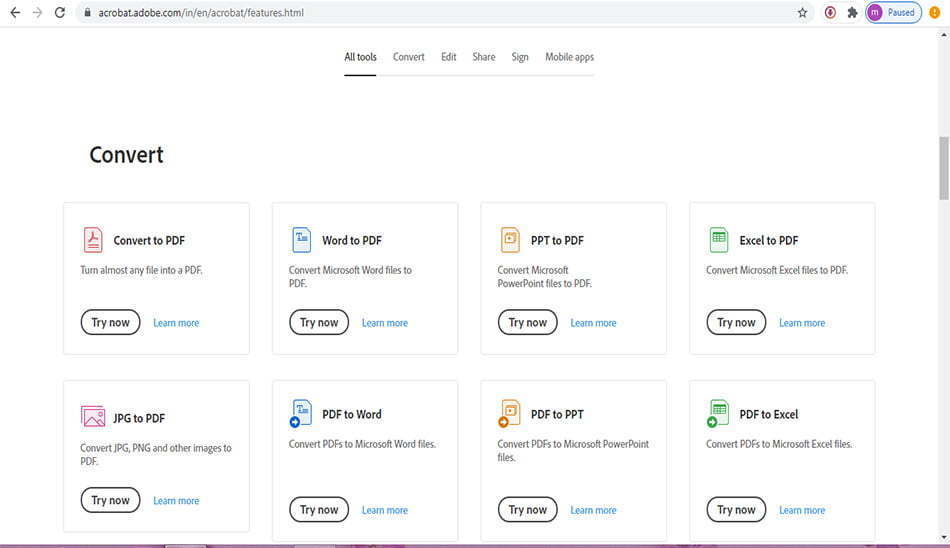Click the scrollbar up arrow
The height and width of the screenshot is (548, 950).
(943, 35)
